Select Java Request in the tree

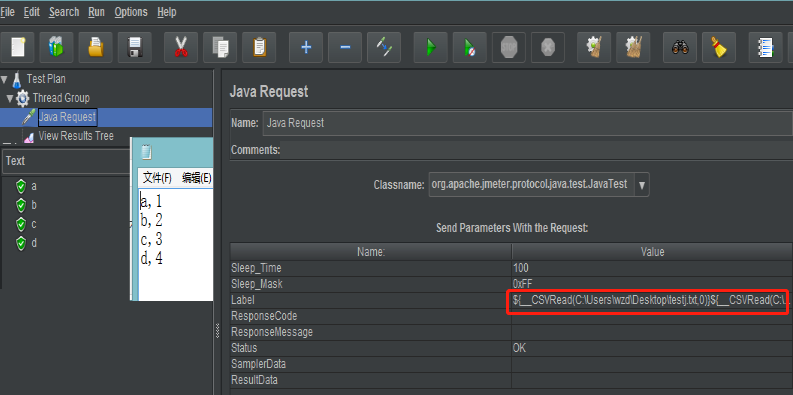pyautogui.click(x=67, y=117)
